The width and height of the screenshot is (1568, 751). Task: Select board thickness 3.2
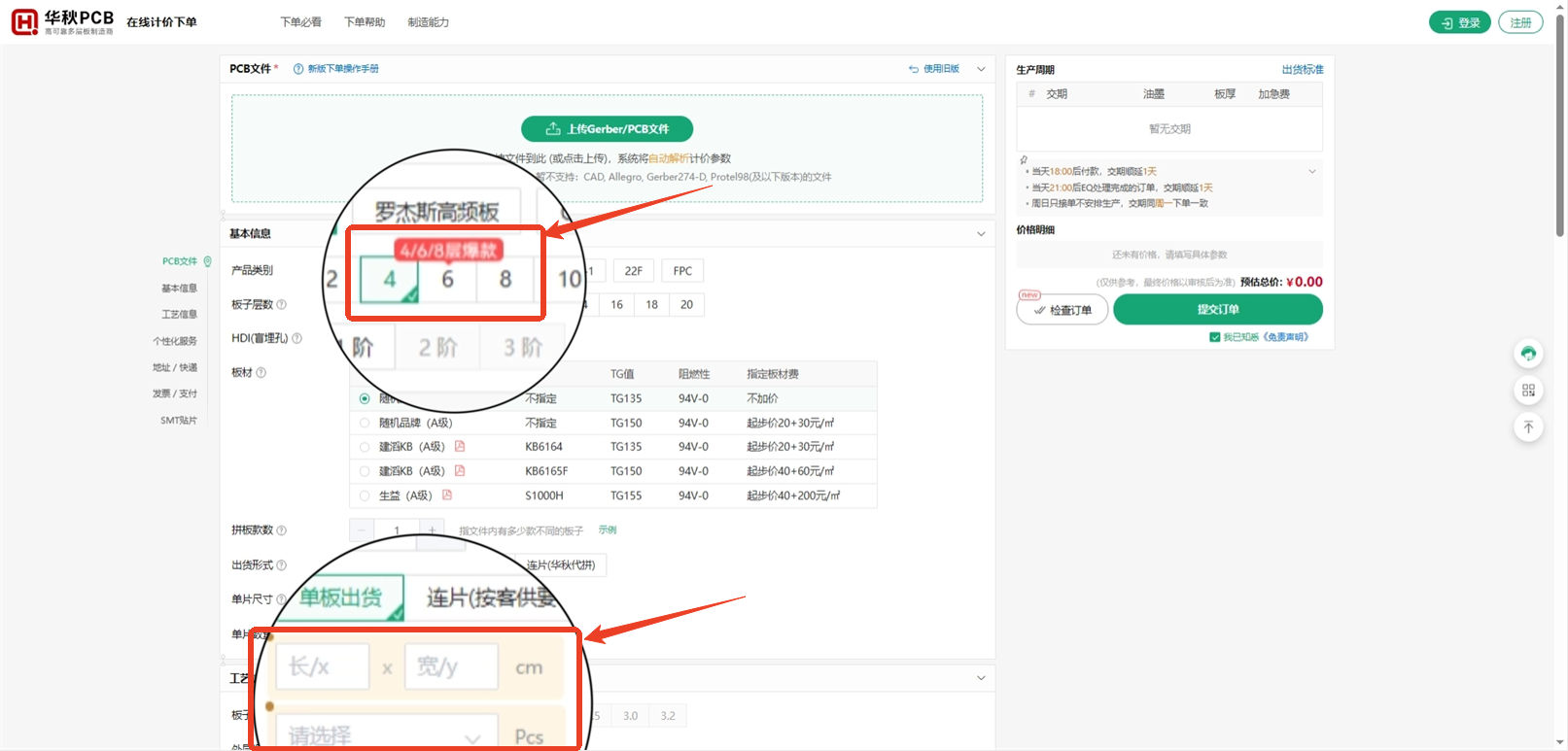pyautogui.click(x=668, y=716)
